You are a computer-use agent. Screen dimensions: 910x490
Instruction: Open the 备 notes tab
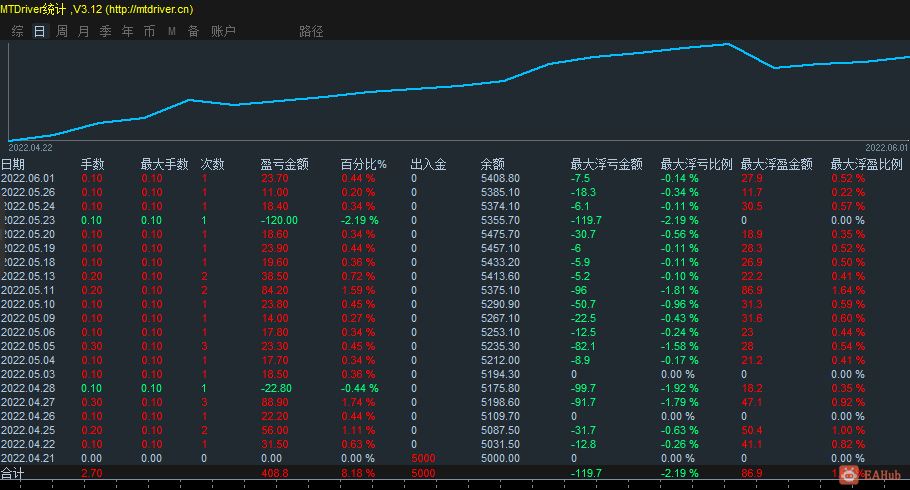(194, 31)
